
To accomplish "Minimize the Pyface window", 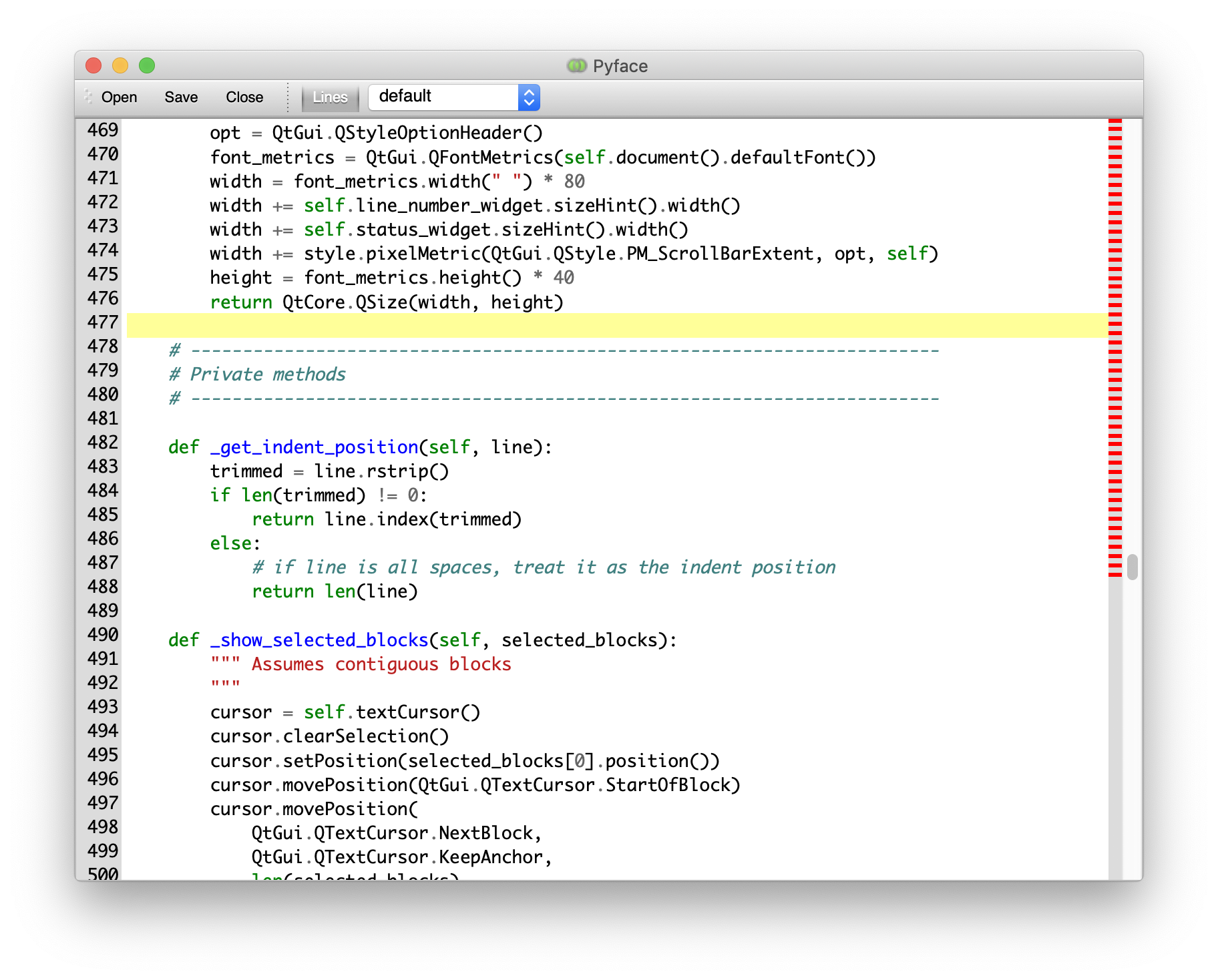I will [x=120, y=65].
